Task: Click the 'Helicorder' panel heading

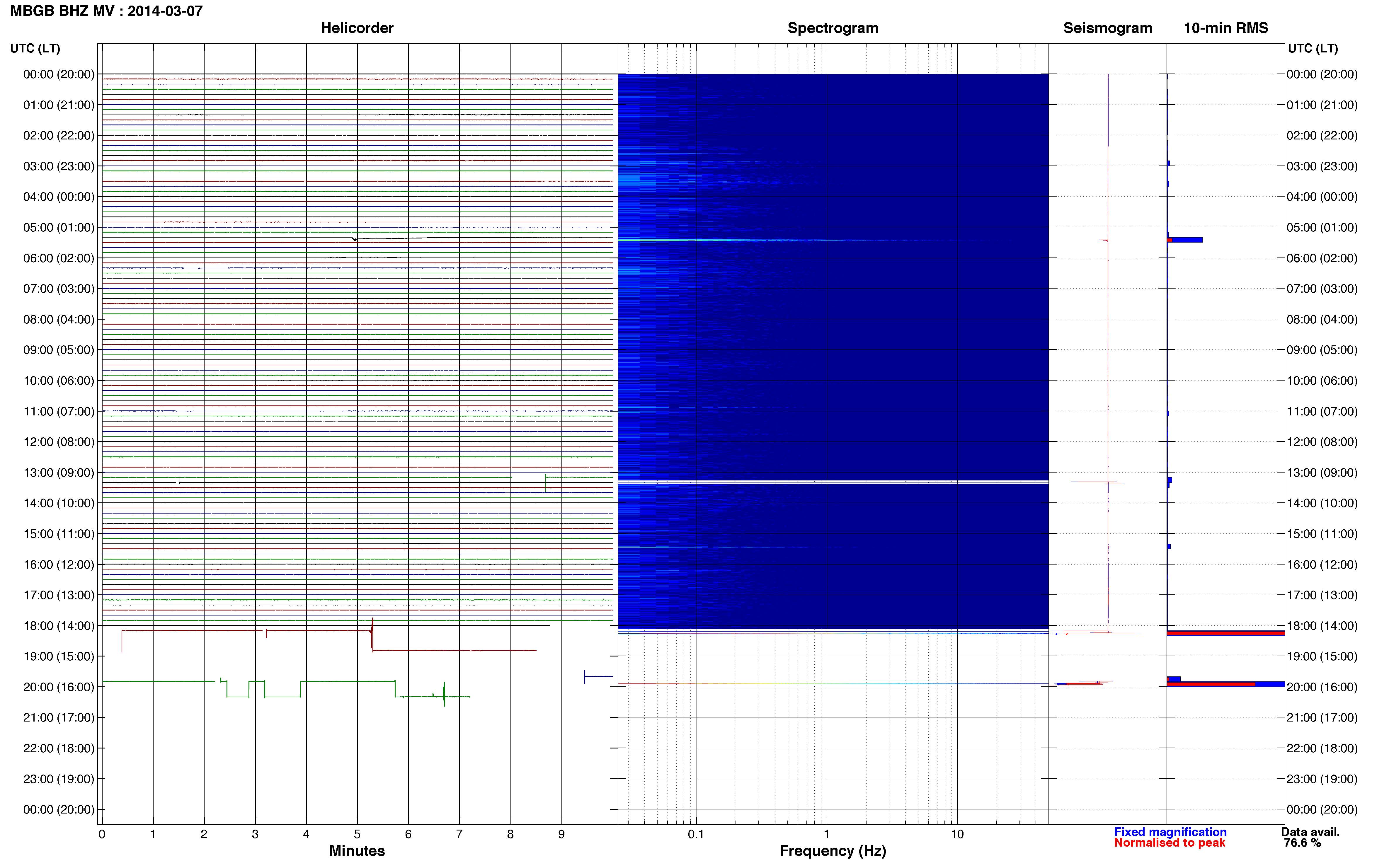Action: coord(357,28)
